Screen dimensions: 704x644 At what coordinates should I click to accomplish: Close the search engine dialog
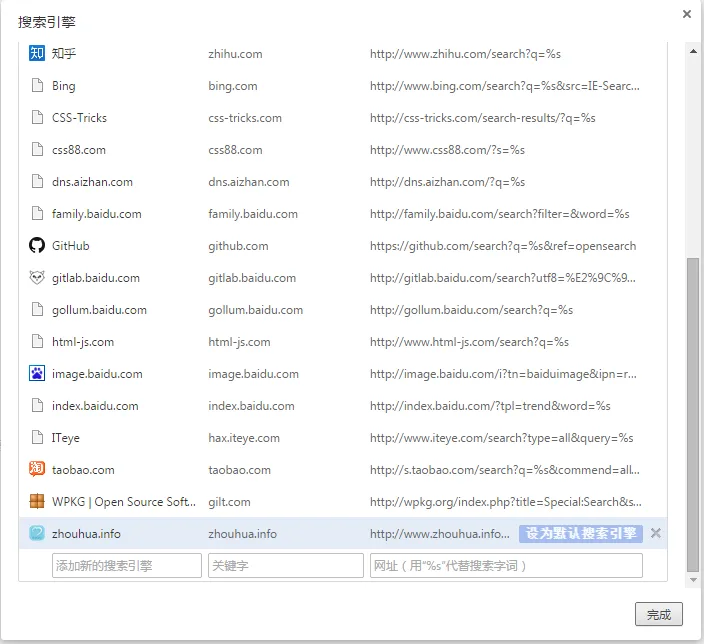pyautogui.click(x=686, y=14)
